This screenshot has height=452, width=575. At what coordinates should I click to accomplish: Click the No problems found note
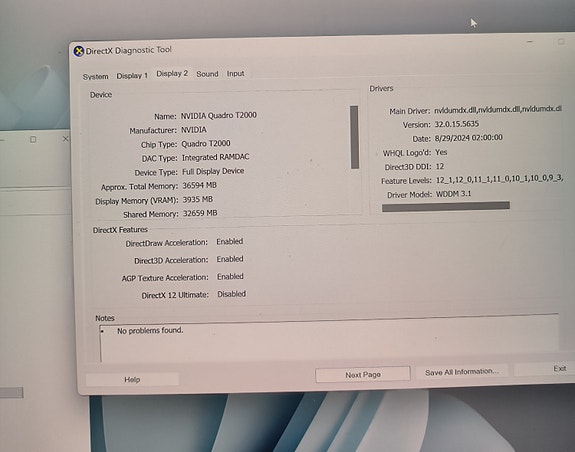click(x=150, y=331)
